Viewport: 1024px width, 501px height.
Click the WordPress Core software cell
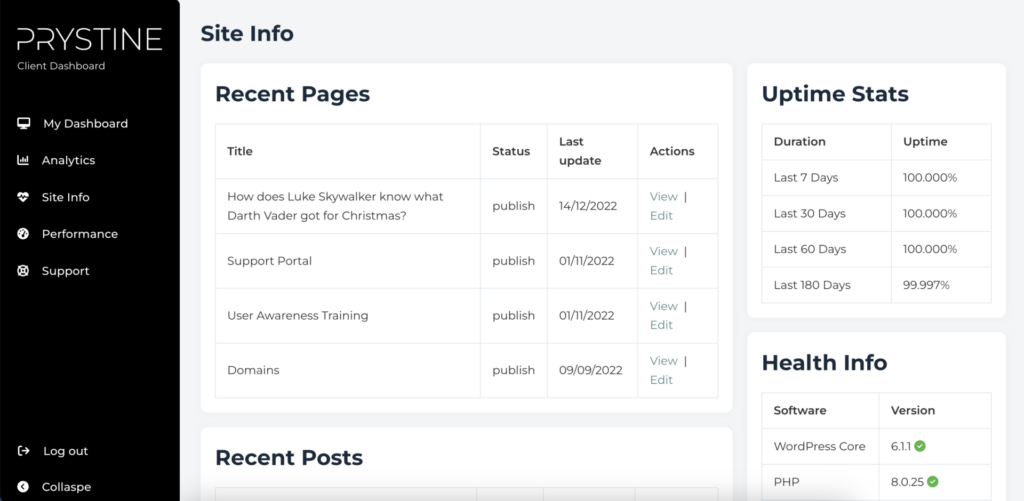pos(820,446)
